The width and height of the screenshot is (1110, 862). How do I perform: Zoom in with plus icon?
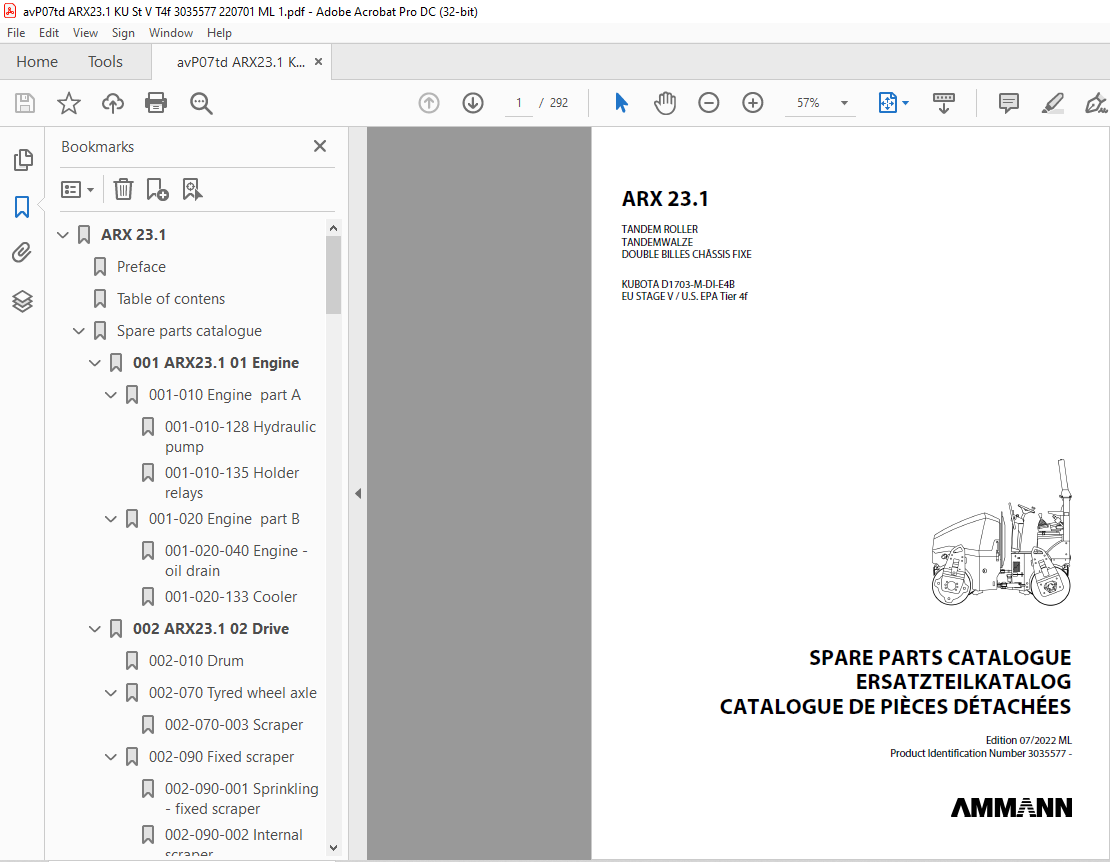[753, 103]
